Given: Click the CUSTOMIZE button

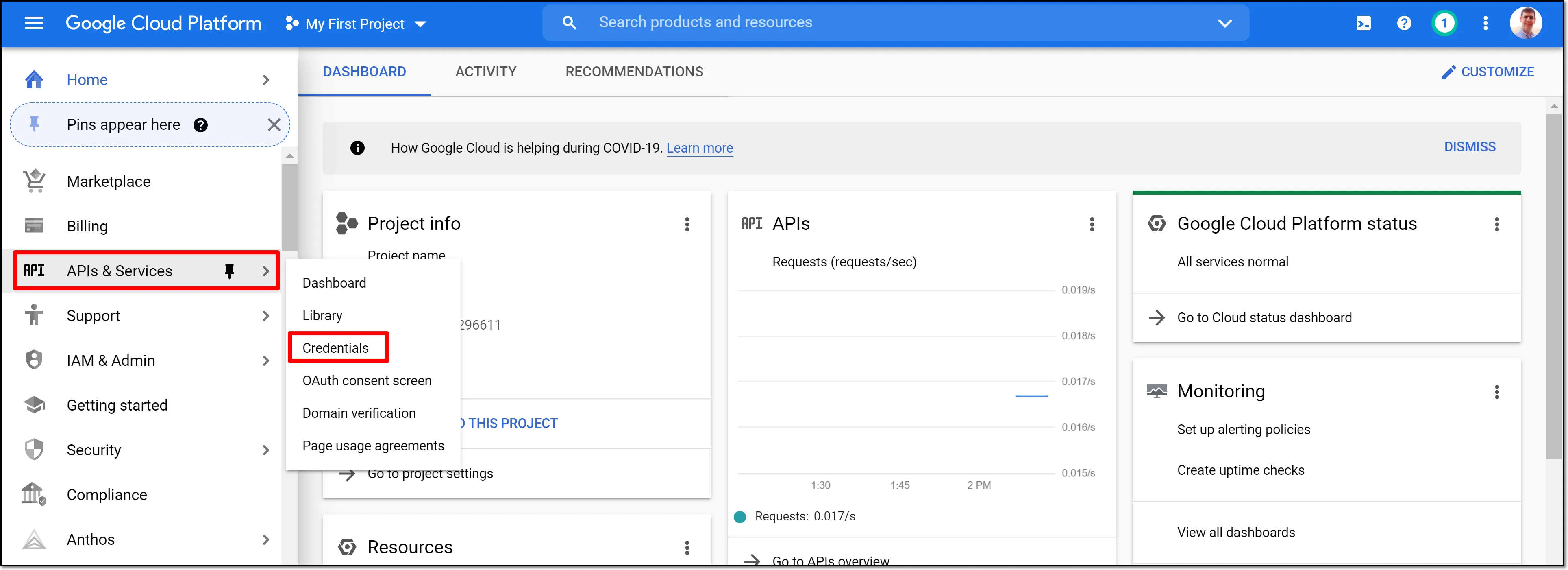Looking at the screenshot, I should click(x=1488, y=72).
